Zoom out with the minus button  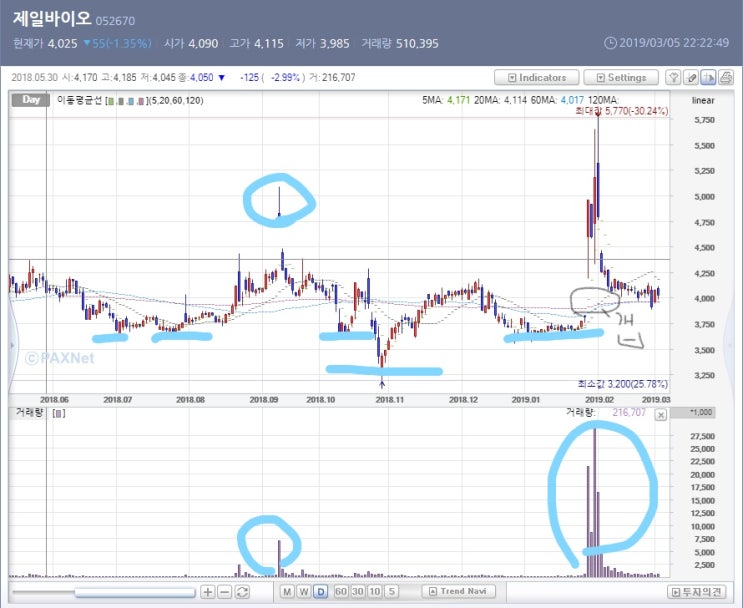click(225, 591)
